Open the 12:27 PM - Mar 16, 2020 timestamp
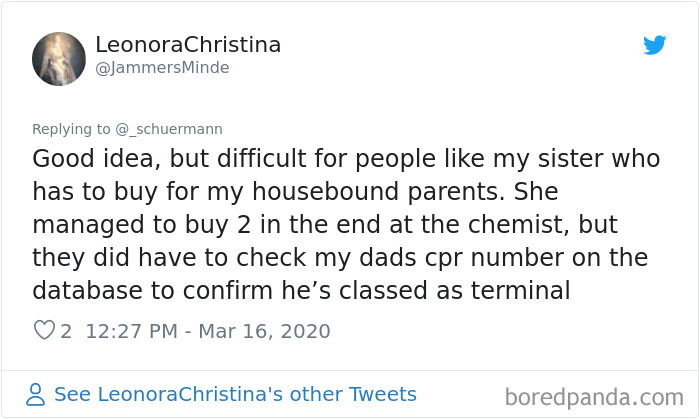The height and width of the screenshot is (419, 700). 208,331
